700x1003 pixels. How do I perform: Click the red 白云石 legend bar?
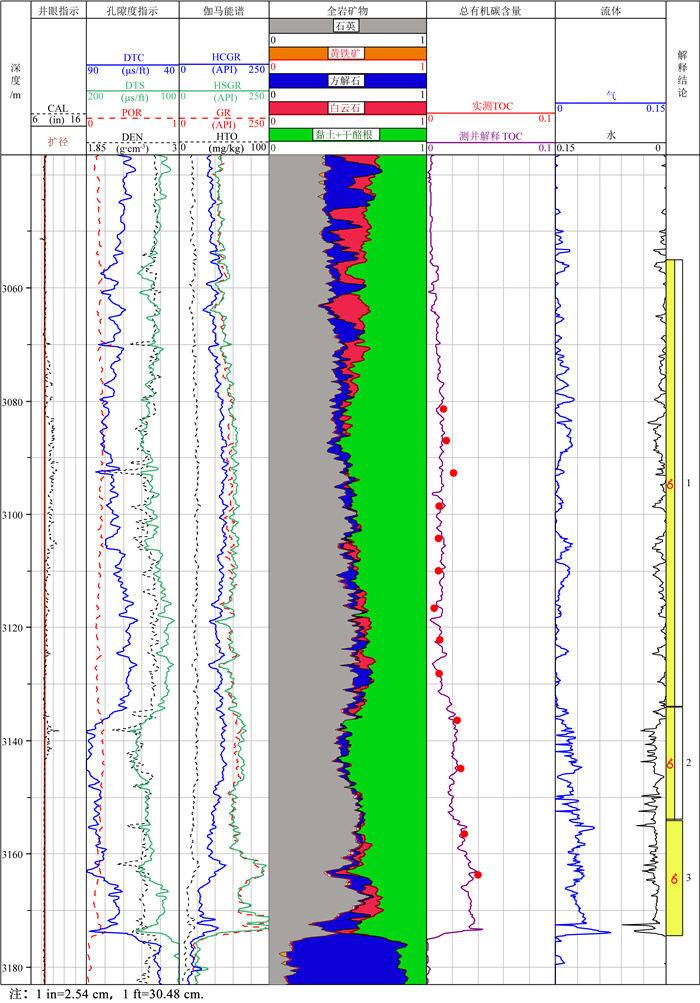[x=347, y=107]
